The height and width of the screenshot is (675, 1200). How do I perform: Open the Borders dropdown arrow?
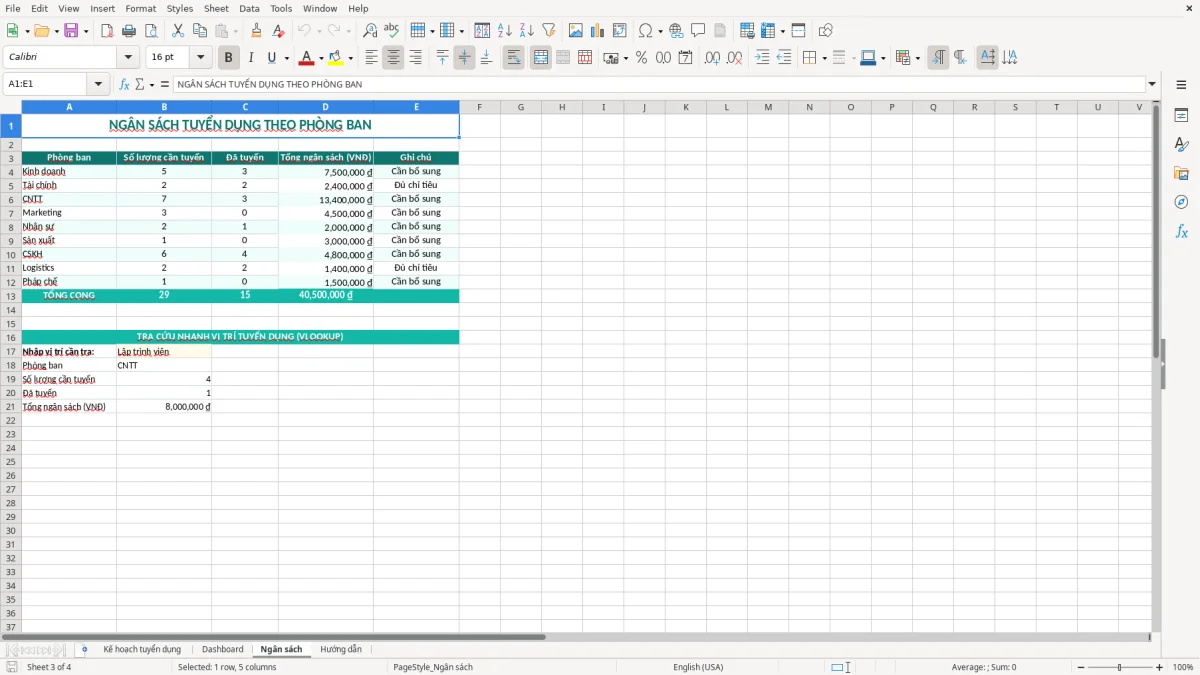(x=824, y=58)
